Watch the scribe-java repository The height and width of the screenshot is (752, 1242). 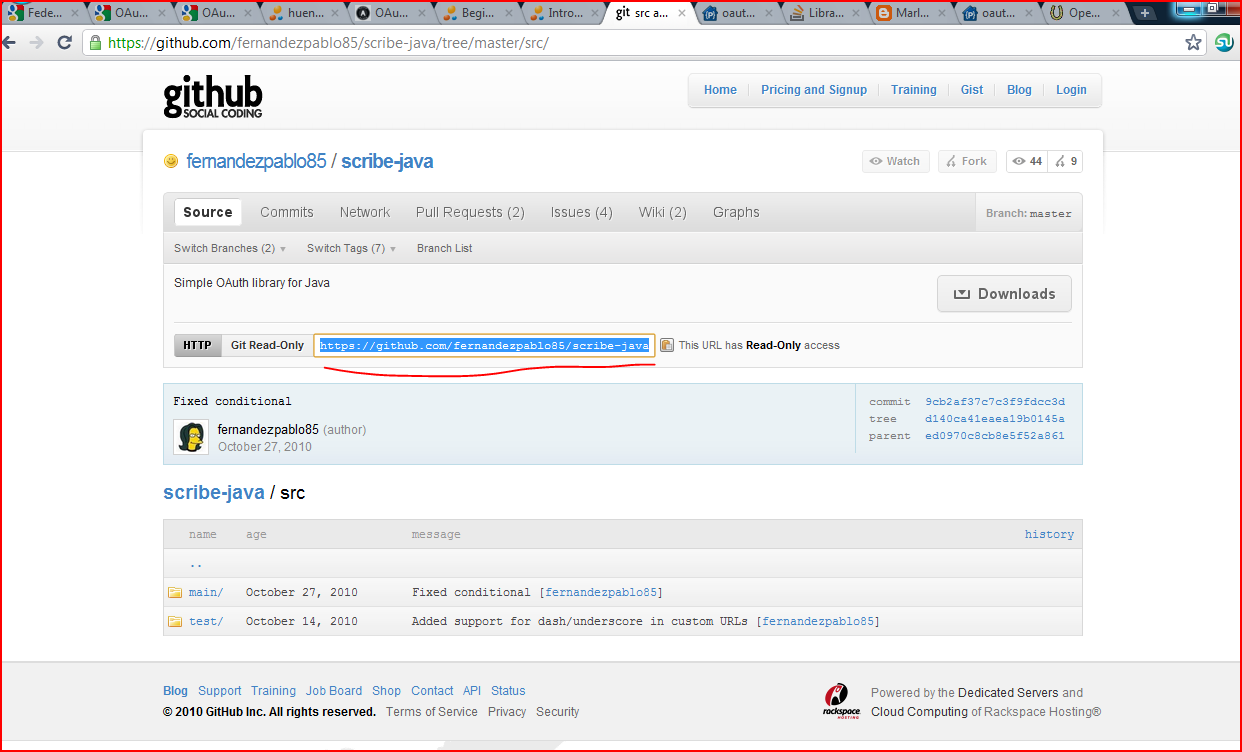point(895,161)
